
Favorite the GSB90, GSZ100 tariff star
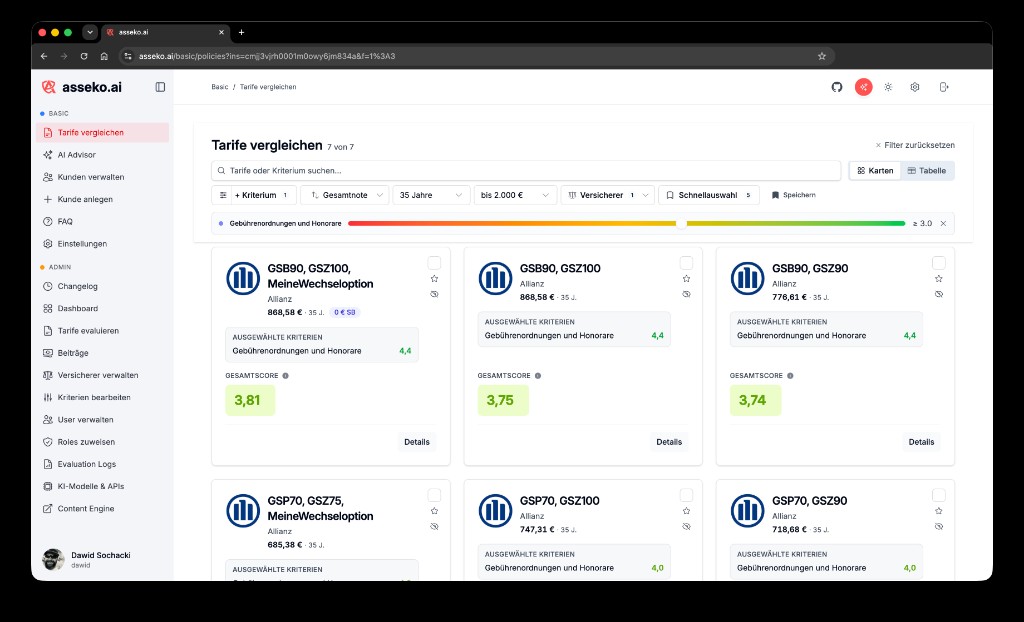(686, 278)
